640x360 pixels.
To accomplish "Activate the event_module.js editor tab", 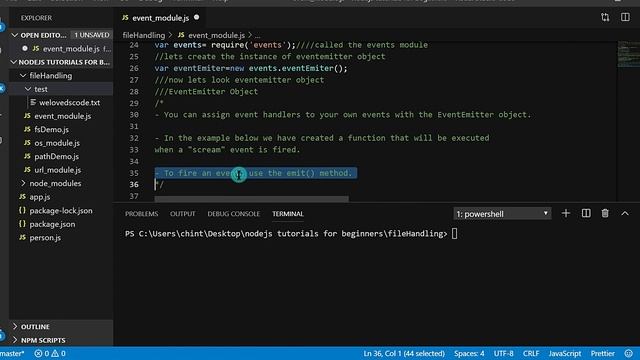I will (160, 18).
